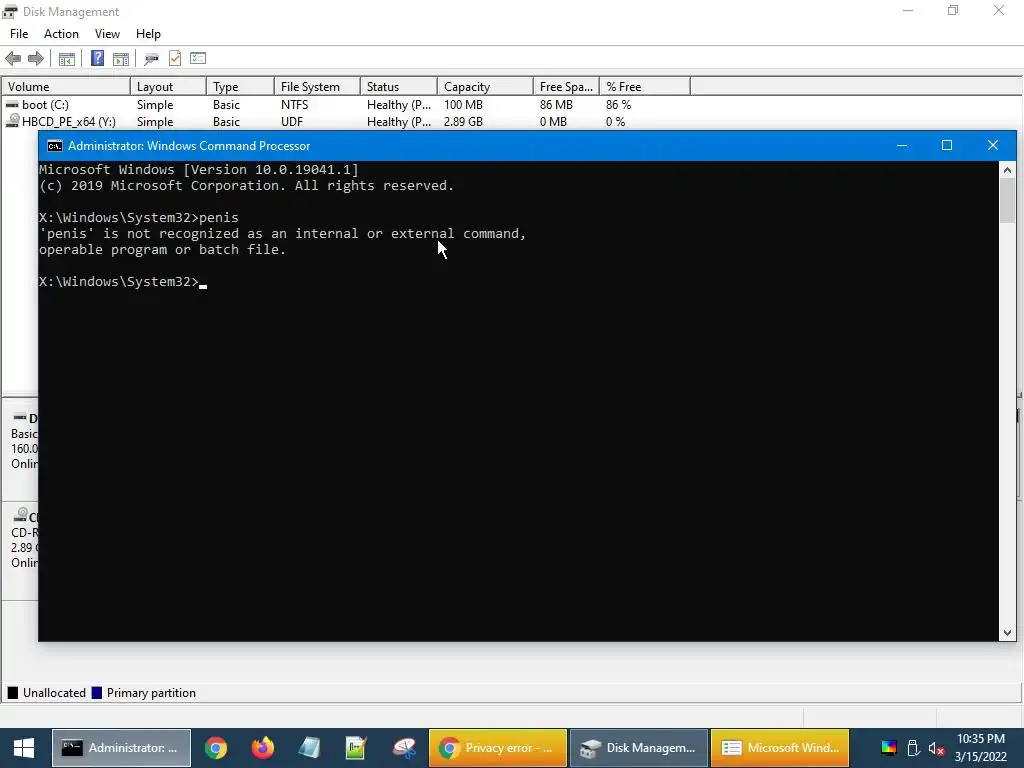This screenshot has width=1024, height=768.
Task: Toggle the action pane toolbar icon
Action: coord(121,59)
